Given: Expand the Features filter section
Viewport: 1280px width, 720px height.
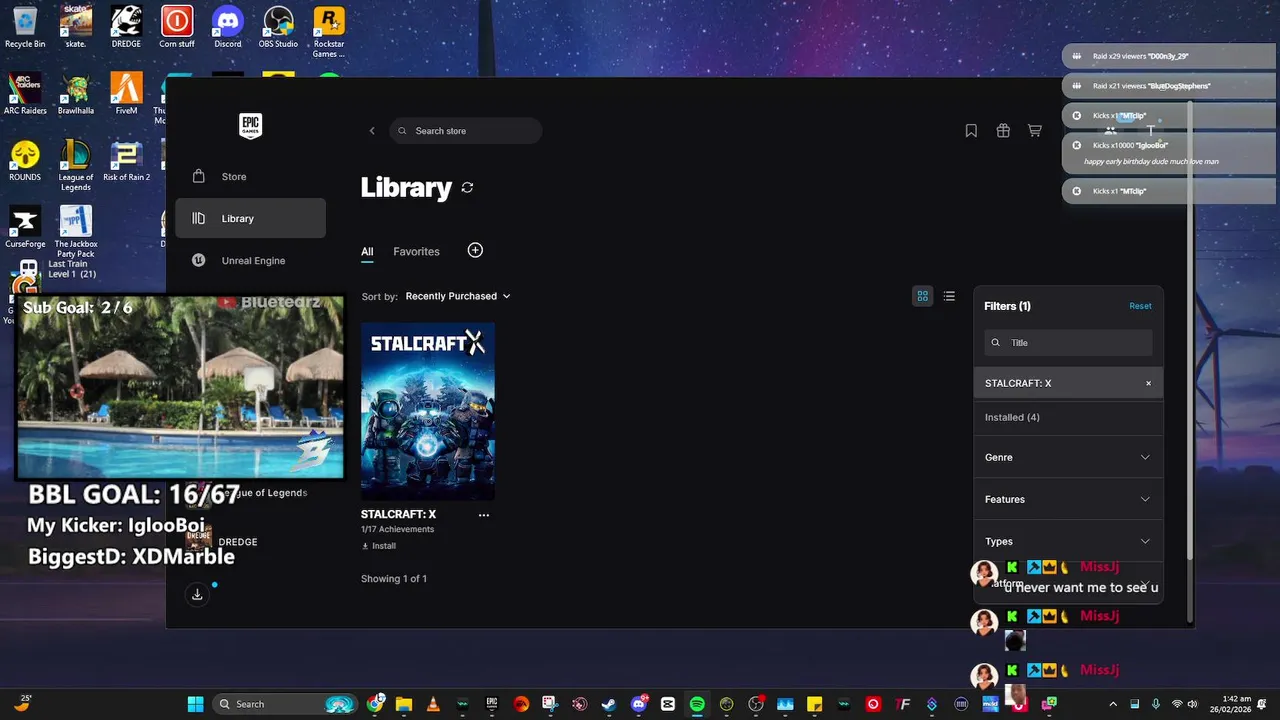Looking at the screenshot, I should [1068, 499].
